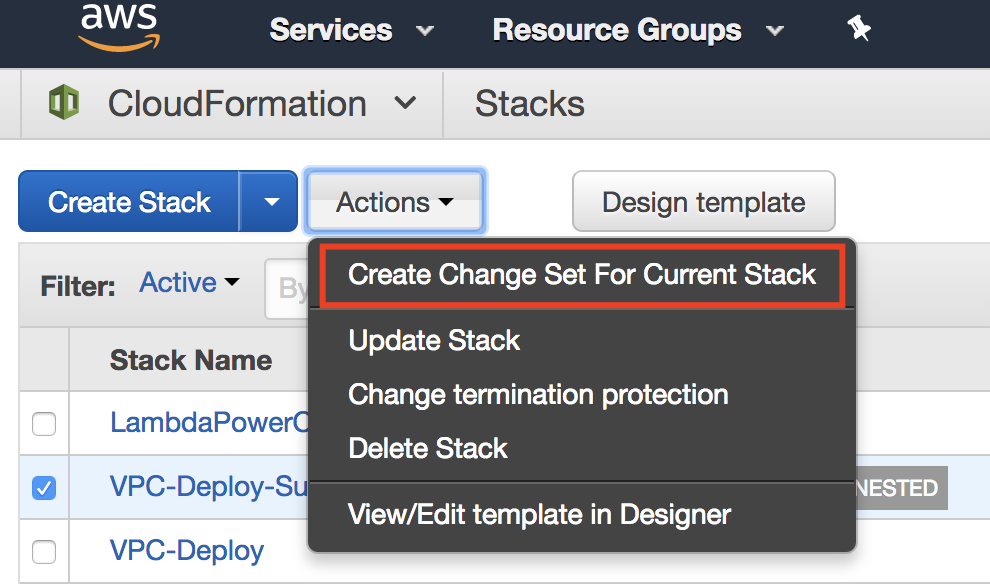Screen dimensions: 990x584
Task: Click the Actions dropdown button
Action: (x=395, y=202)
